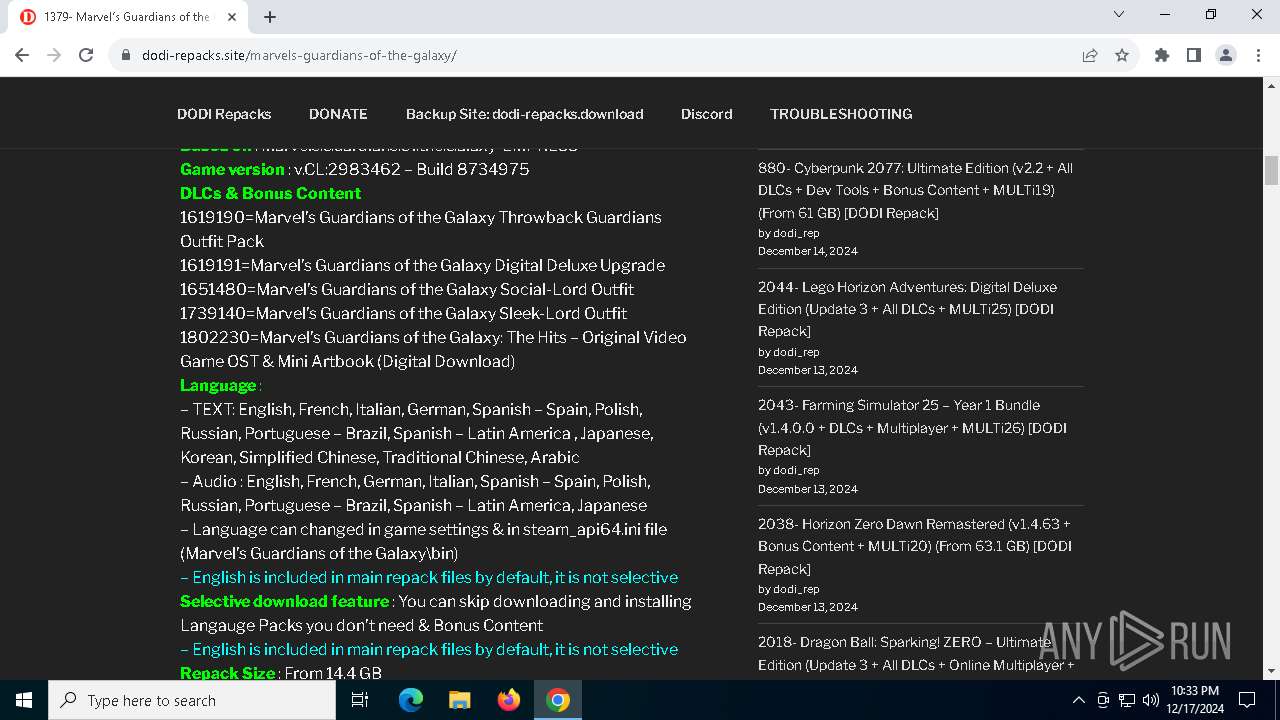
Task: Open dodi_rep author link under Lego Horizon
Action: pyautogui.click(x=796, y=352)
